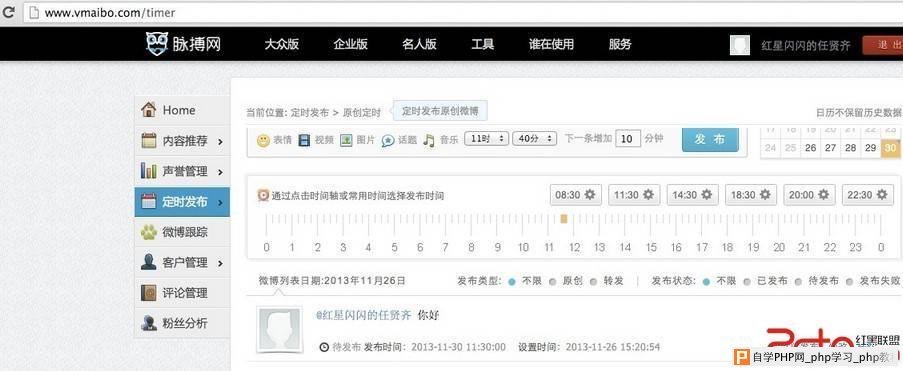Add a video with the 视频 icon
The image size is (903, 371).
304,140
